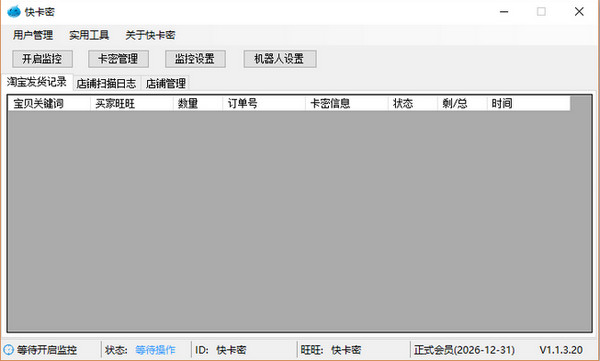Open the 实用工具 menu
The width and height of the screenshot is (600, 361).
(89, 35)
